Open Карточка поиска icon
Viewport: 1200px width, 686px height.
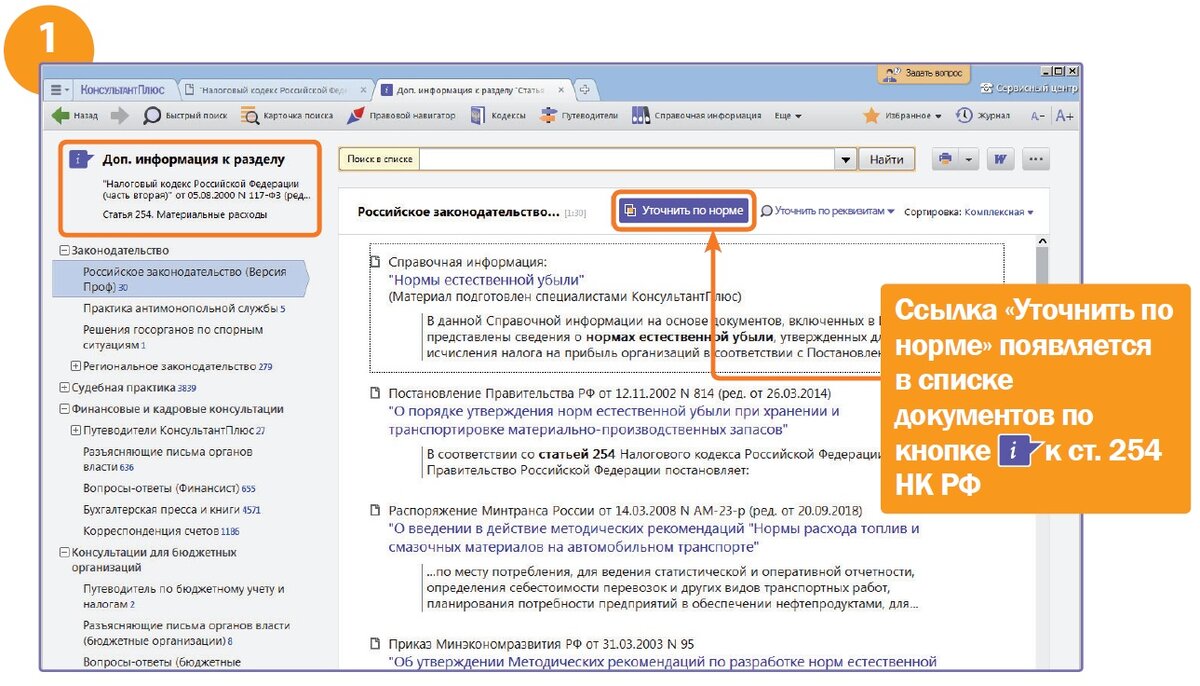(250, 116)
